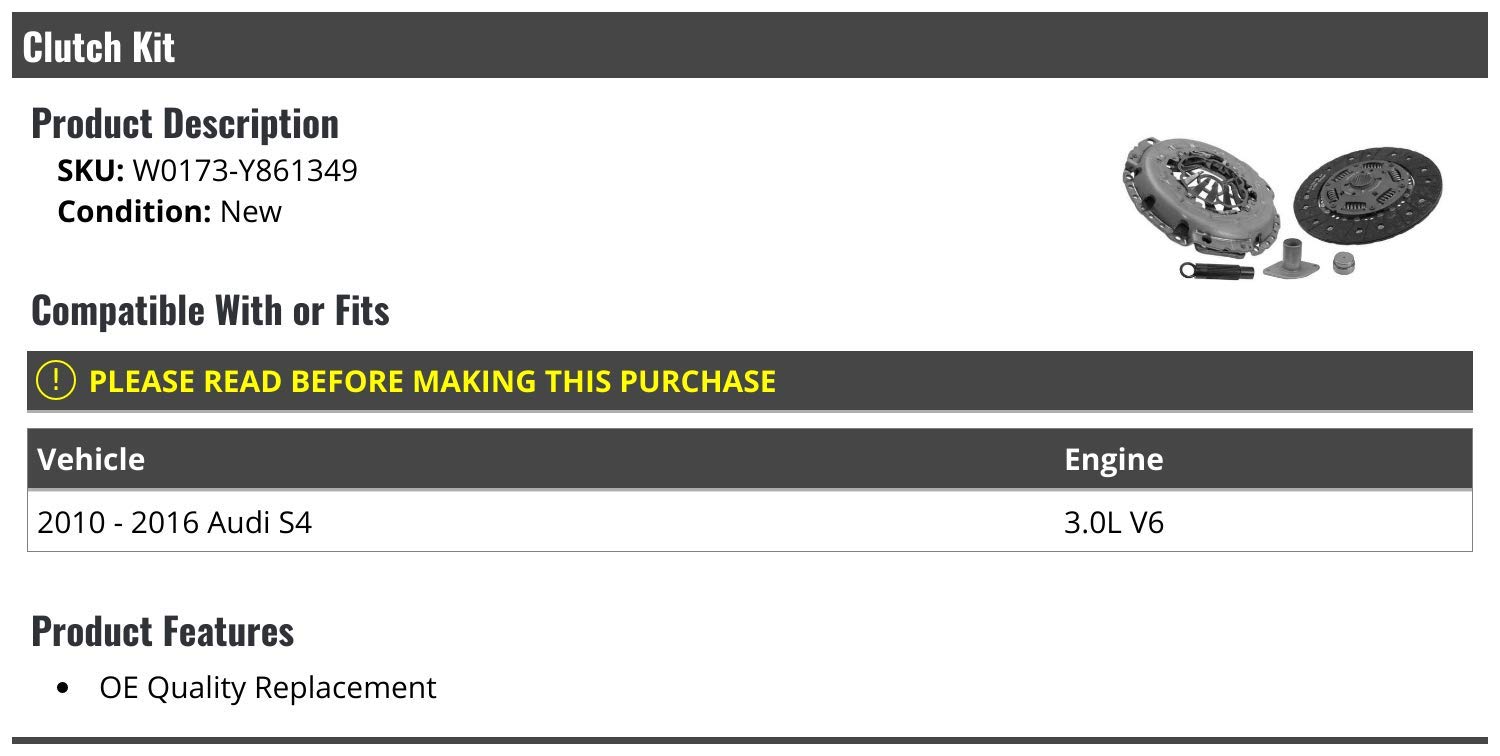Select the SKU number W0173-Y861349

[x=245, y=171]
